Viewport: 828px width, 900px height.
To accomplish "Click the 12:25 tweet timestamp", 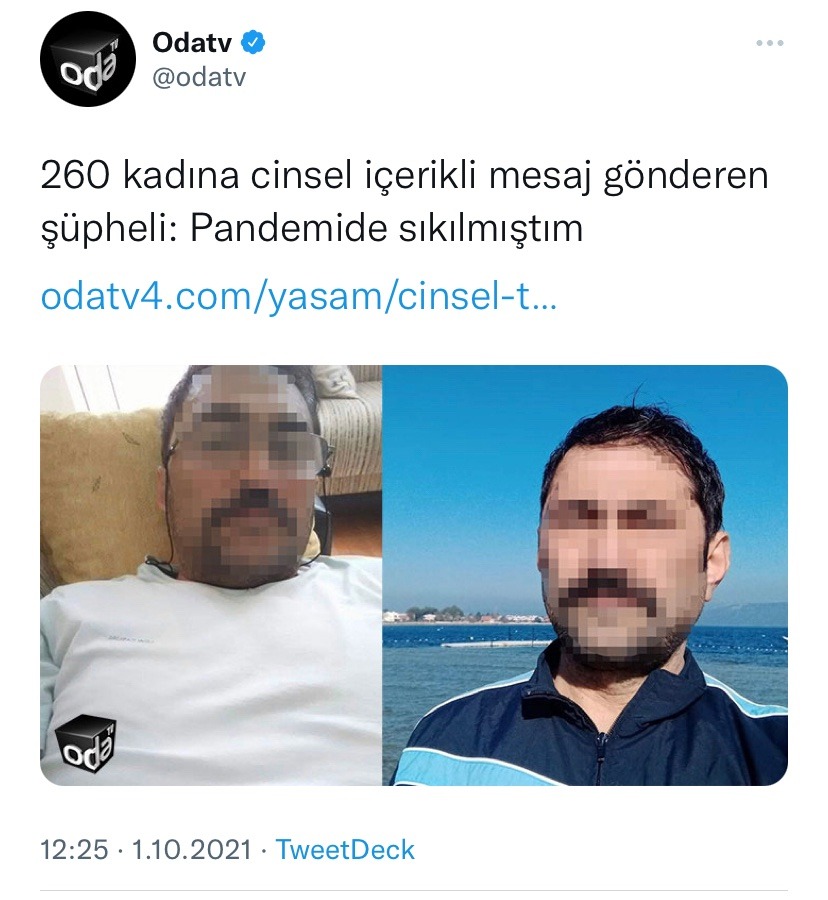I will (x=74, y=849).
